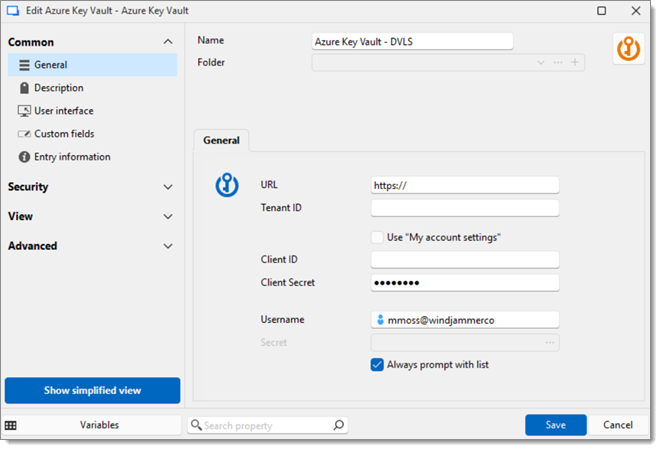
Task: Click the magnifier icon left of Search property
Action: pyautogui.click(x=196, y=425)
